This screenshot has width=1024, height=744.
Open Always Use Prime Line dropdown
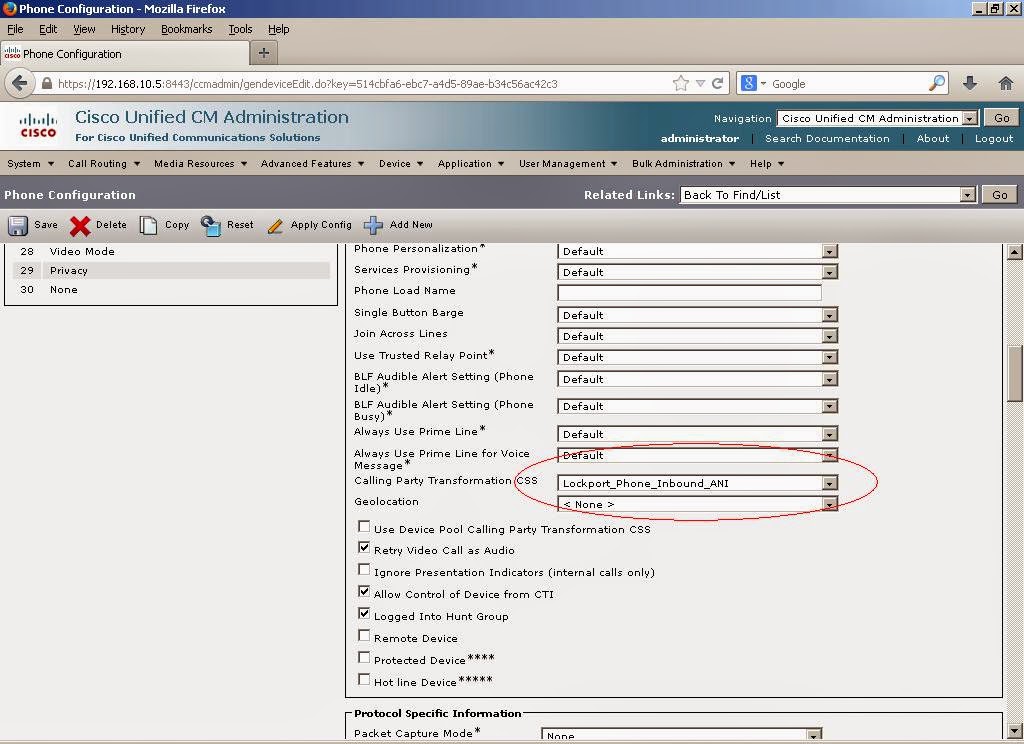(x=697, y=434)
